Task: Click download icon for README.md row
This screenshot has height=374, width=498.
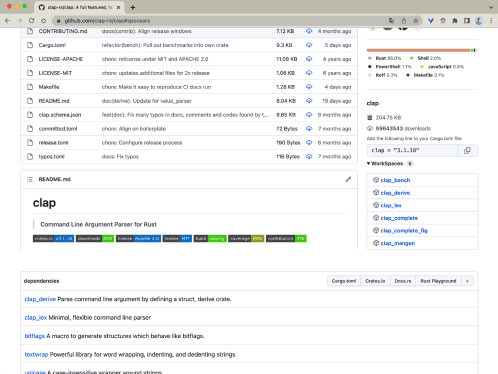Action: [309, 101]
